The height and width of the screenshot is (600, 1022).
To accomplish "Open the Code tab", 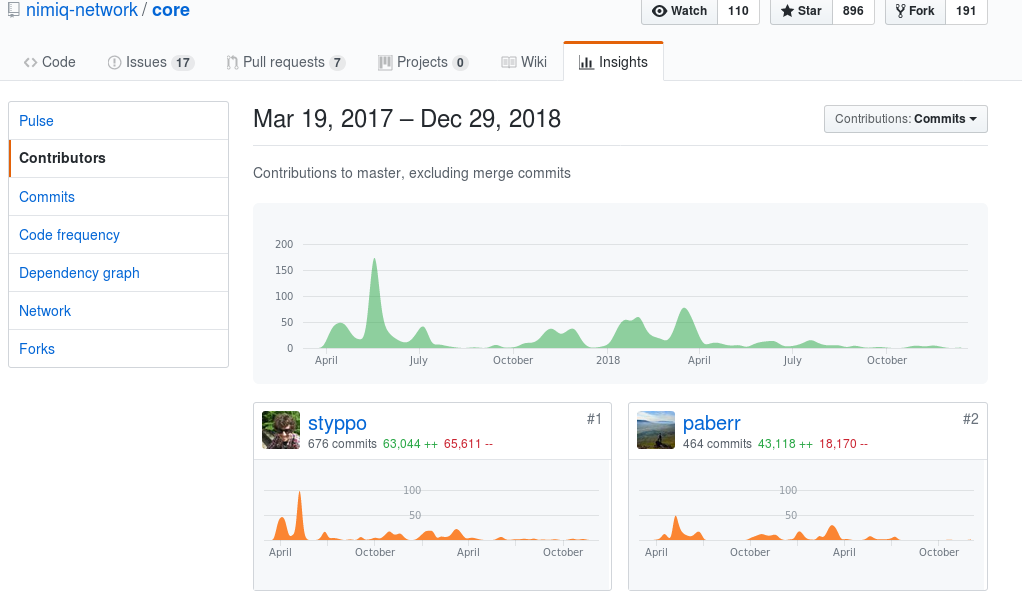I will click(x=50, y=62).
